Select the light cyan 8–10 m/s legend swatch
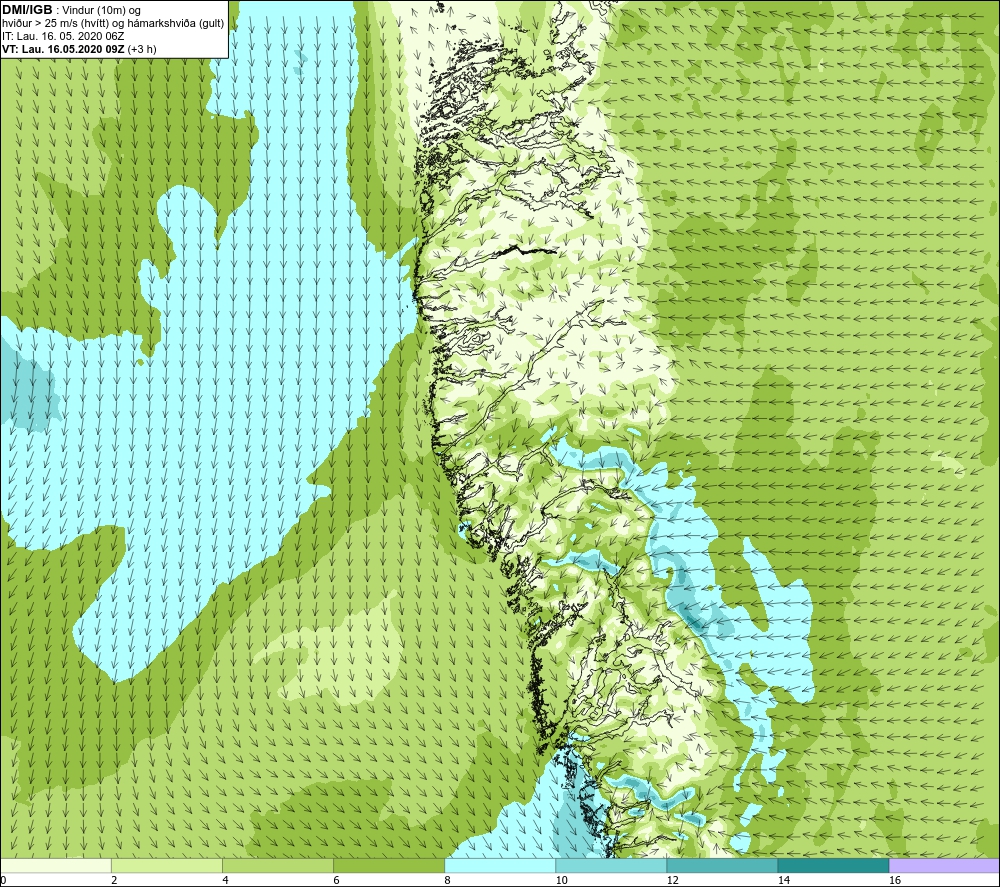Screen dimensions: 1000x887 pos(500,865)
